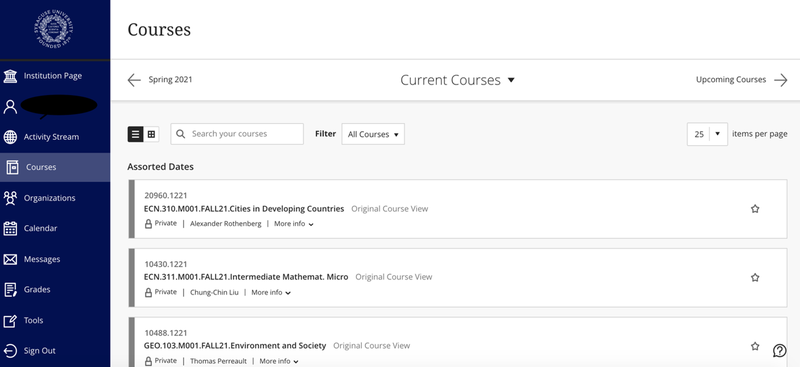The width and height of the screenshot is (800, 367).
Task: Click the help question mark icon
Action: 779,350
